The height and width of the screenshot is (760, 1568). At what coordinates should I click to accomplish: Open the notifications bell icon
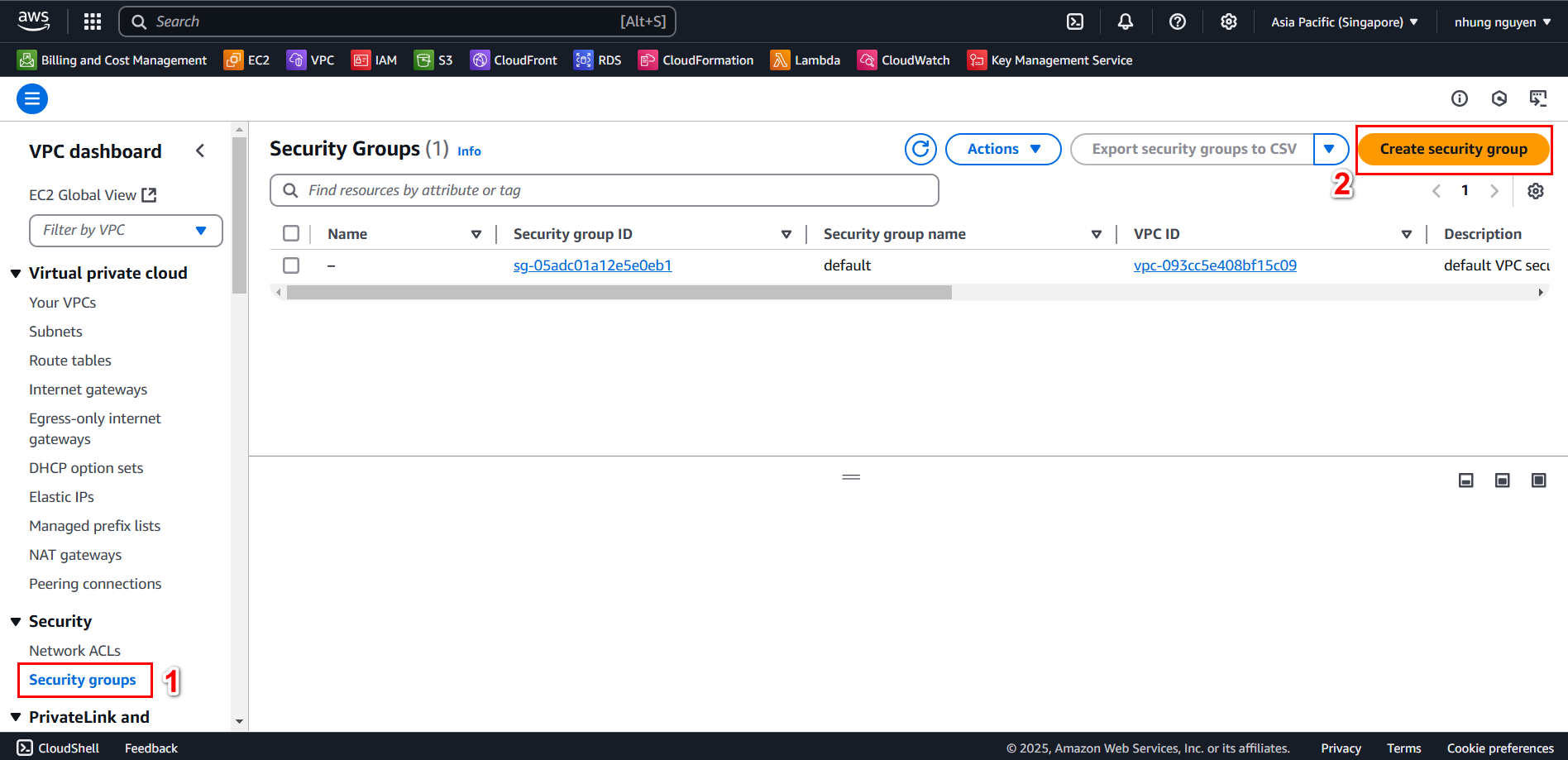tap(1126, 22)
